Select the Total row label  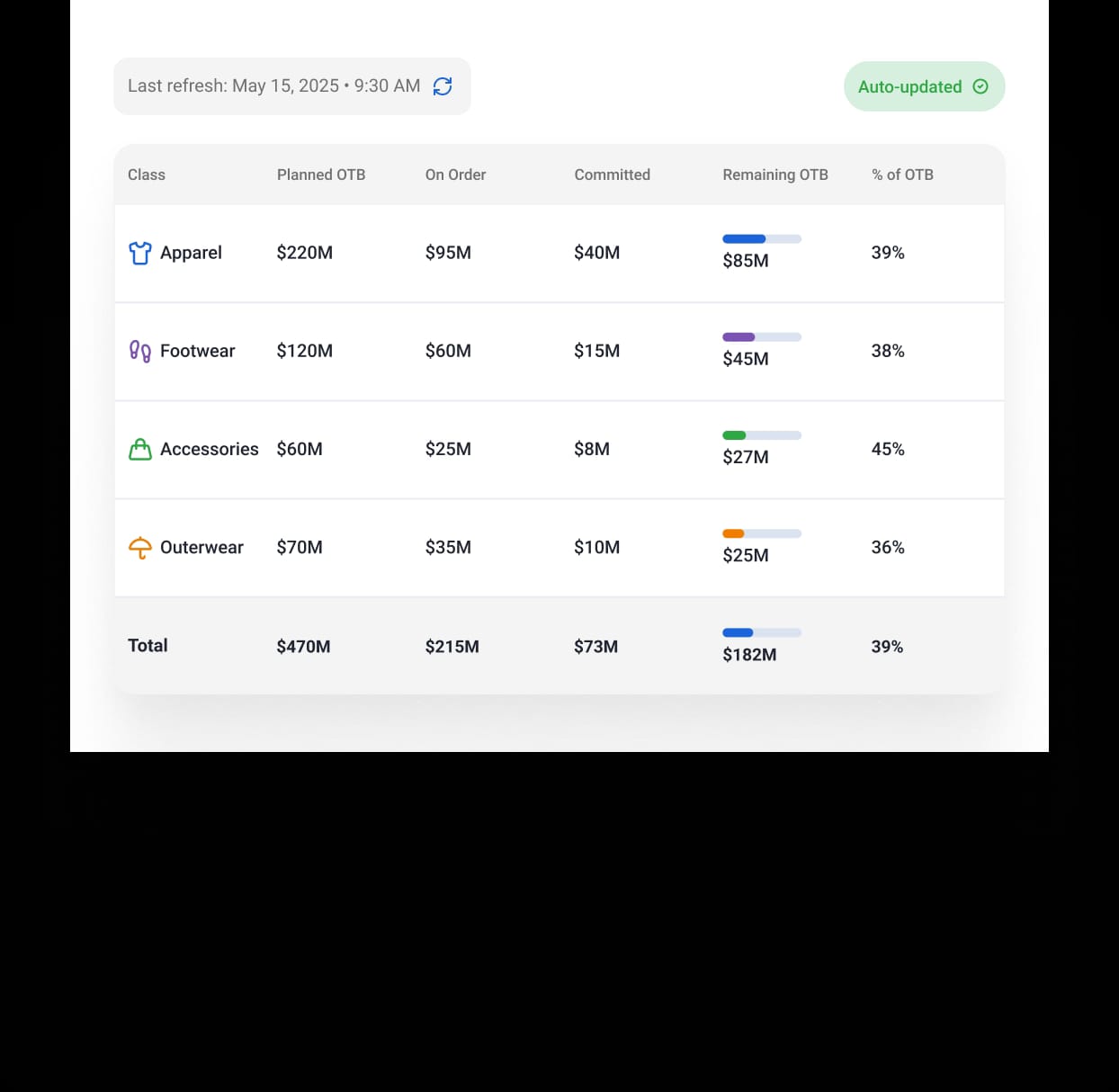tap(148, 646)
